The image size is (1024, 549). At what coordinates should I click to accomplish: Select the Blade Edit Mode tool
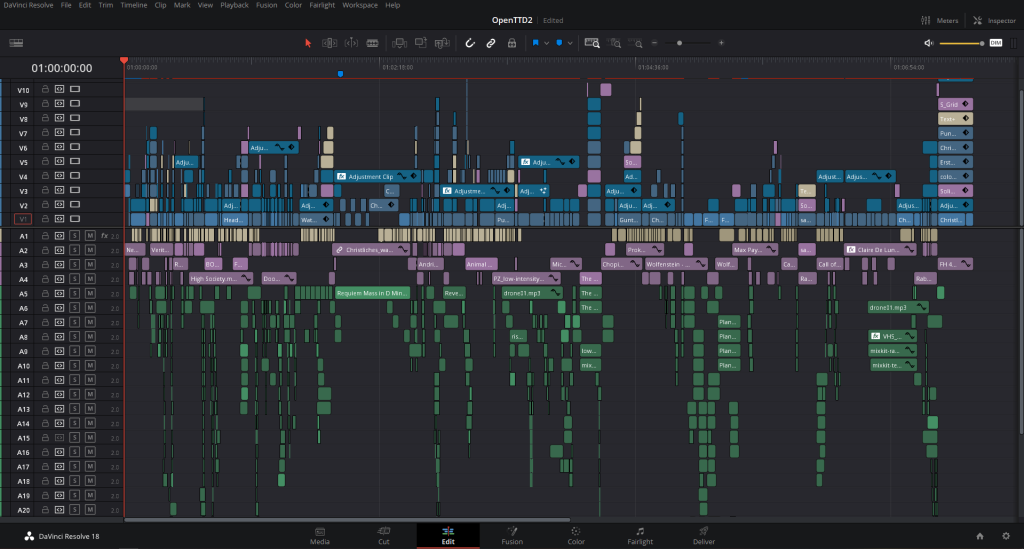(x=372, y=43)
